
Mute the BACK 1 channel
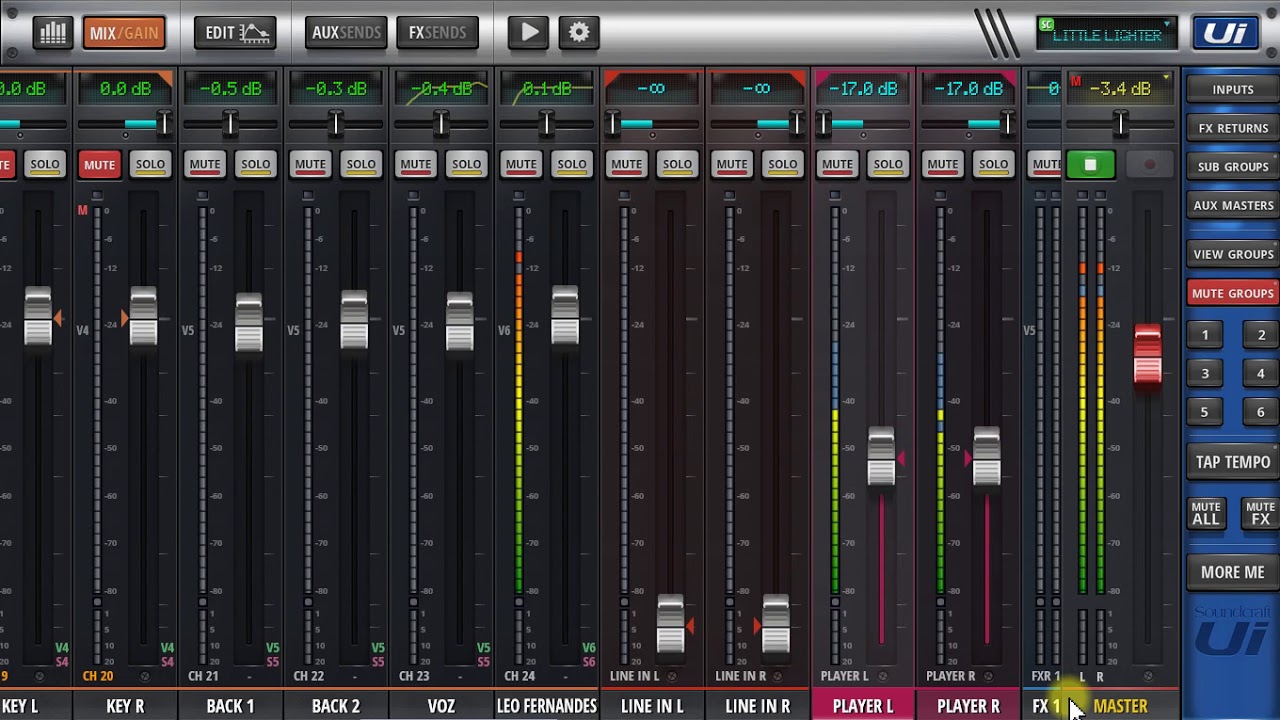click(205, 164)
